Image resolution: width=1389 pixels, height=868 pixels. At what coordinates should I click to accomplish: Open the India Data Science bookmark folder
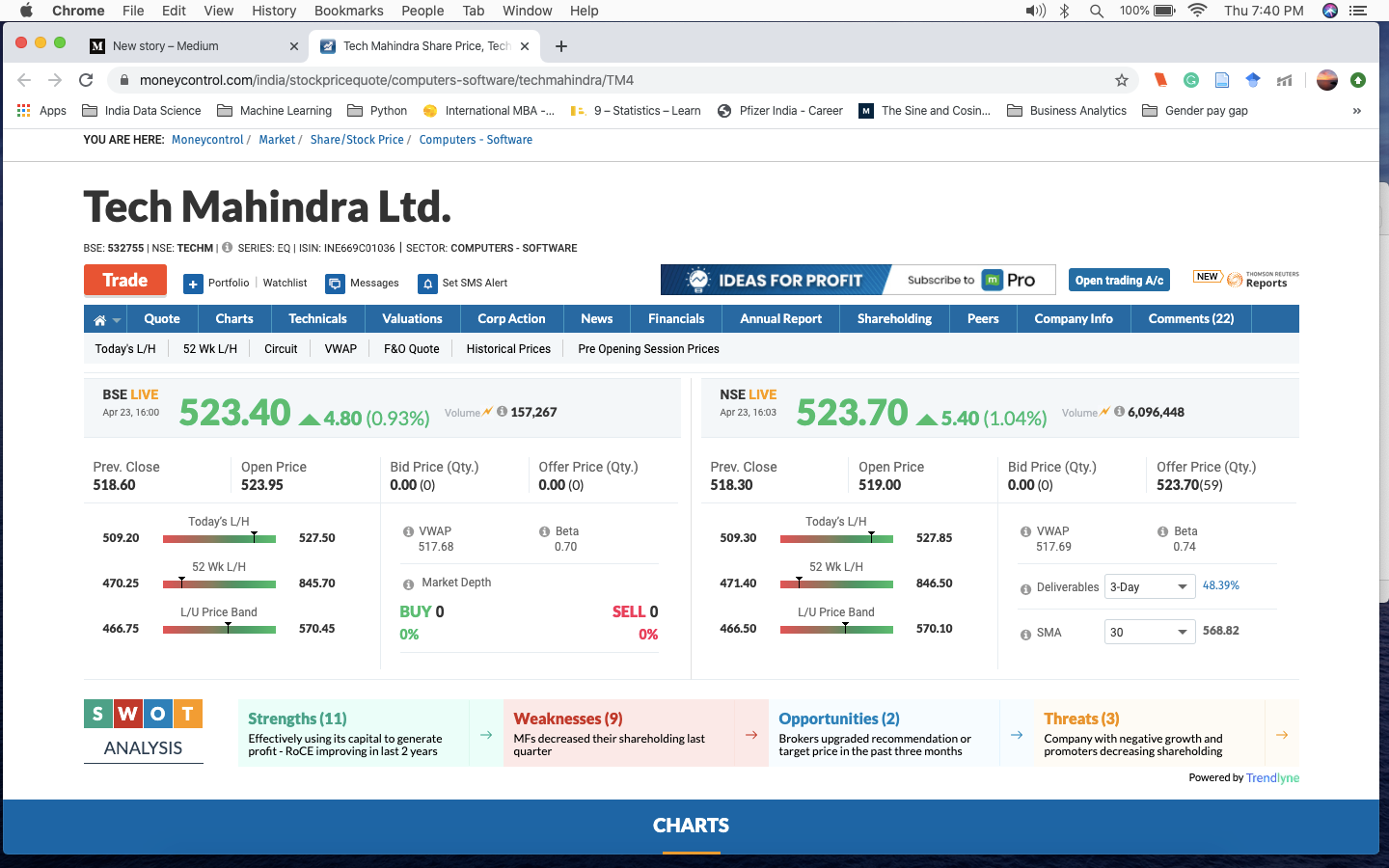pos(142,111)
